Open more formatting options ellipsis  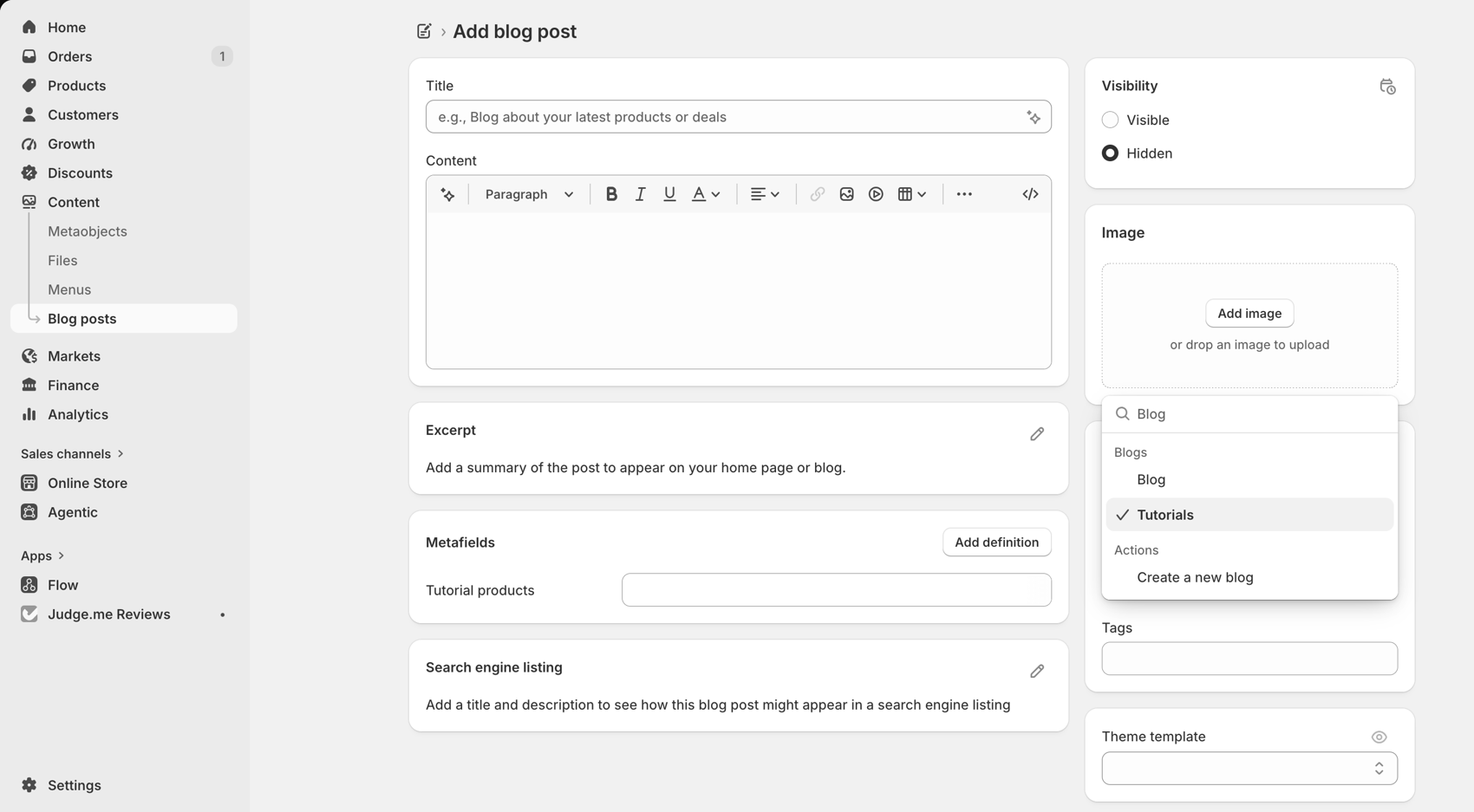[x=964, y=194]
